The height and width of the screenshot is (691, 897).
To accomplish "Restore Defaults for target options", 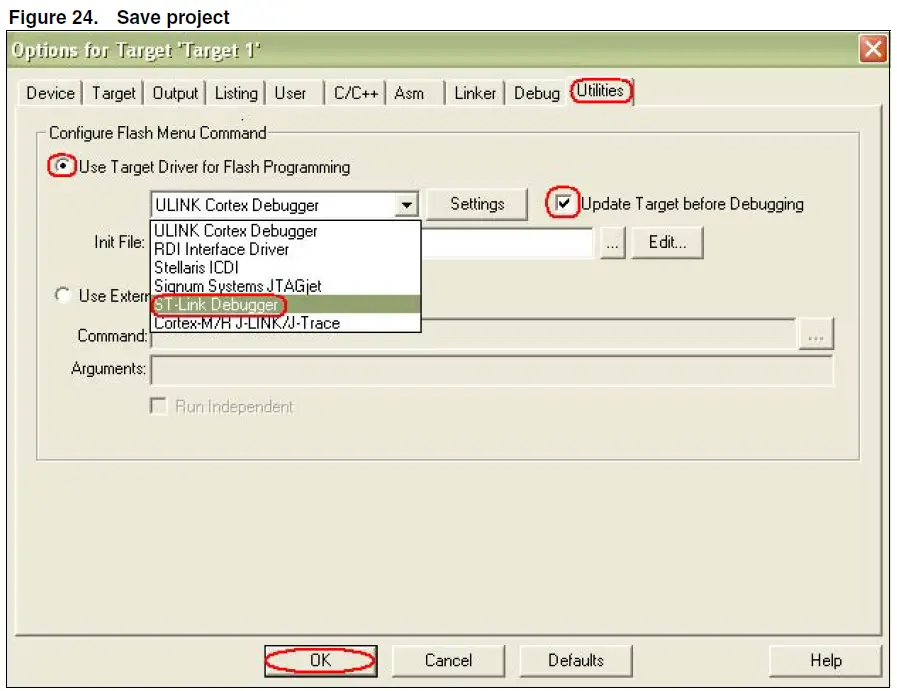I will 575,660.
